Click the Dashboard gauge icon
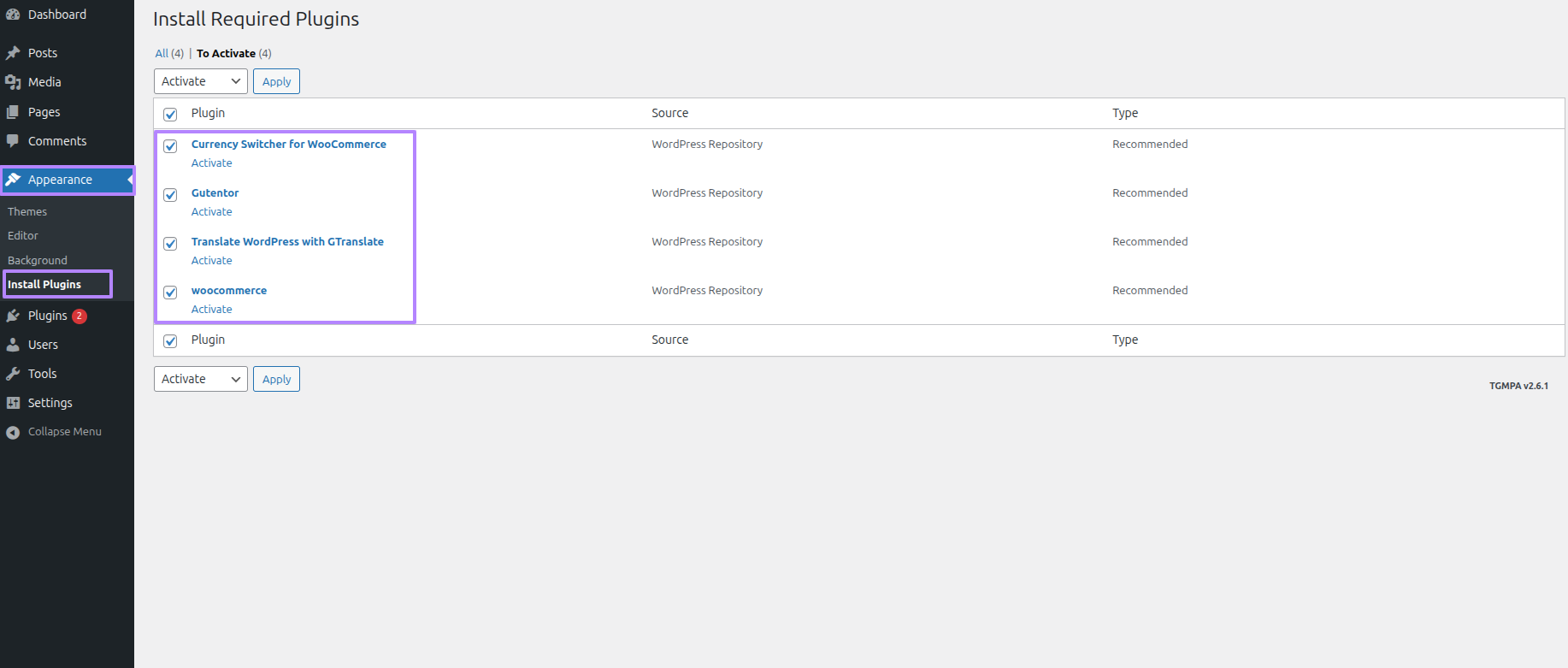This screenshot has width=1568, height=668. [13, 15]
